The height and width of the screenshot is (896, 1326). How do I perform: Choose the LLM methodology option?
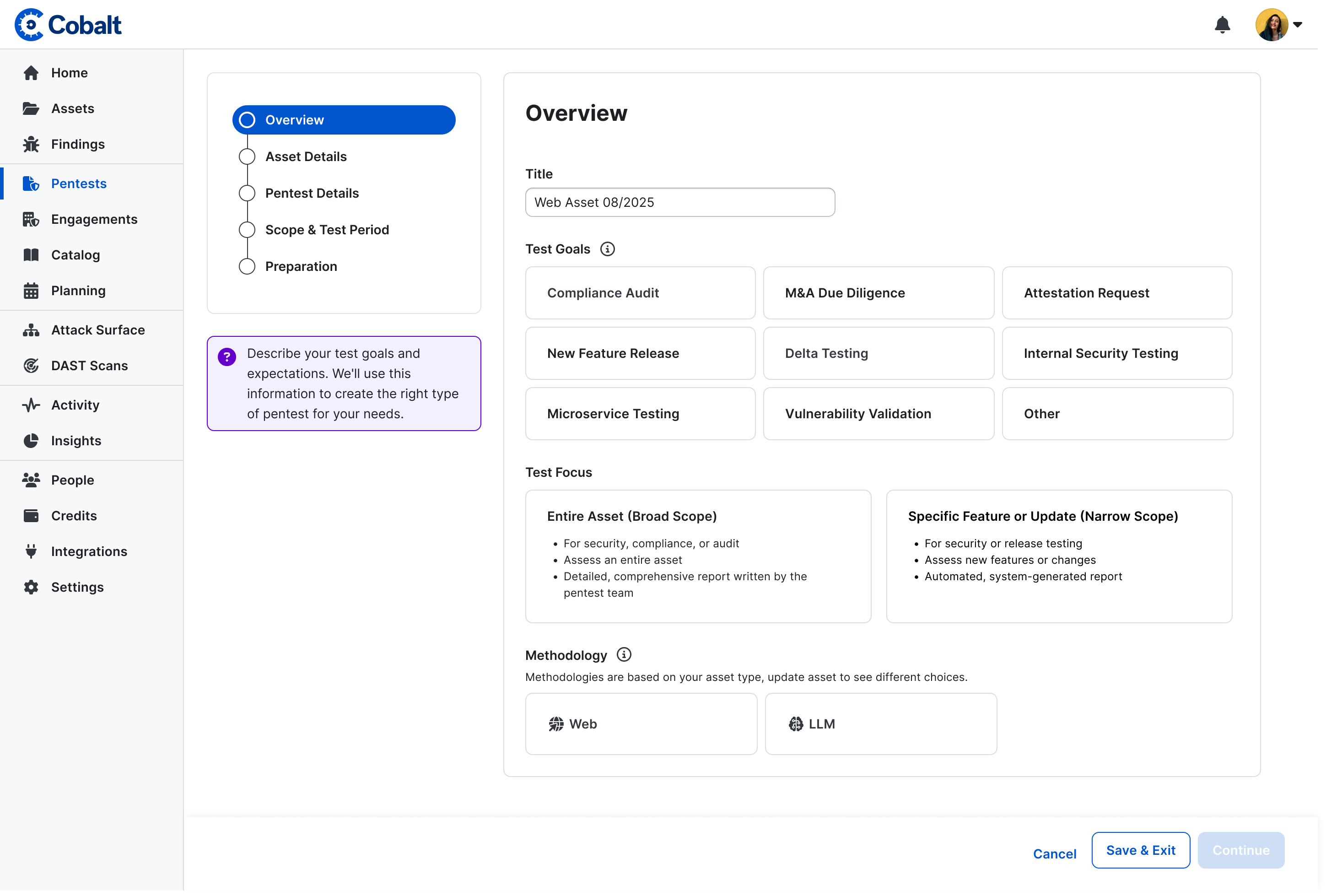pos(880,723)
